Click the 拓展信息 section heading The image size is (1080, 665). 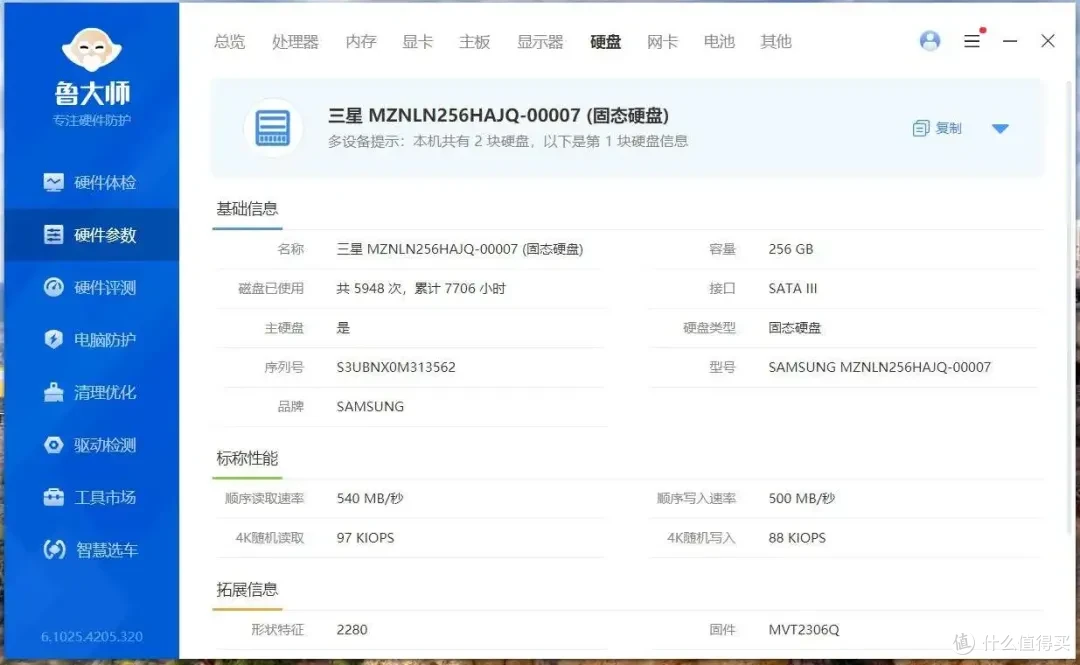pos(247,589)
